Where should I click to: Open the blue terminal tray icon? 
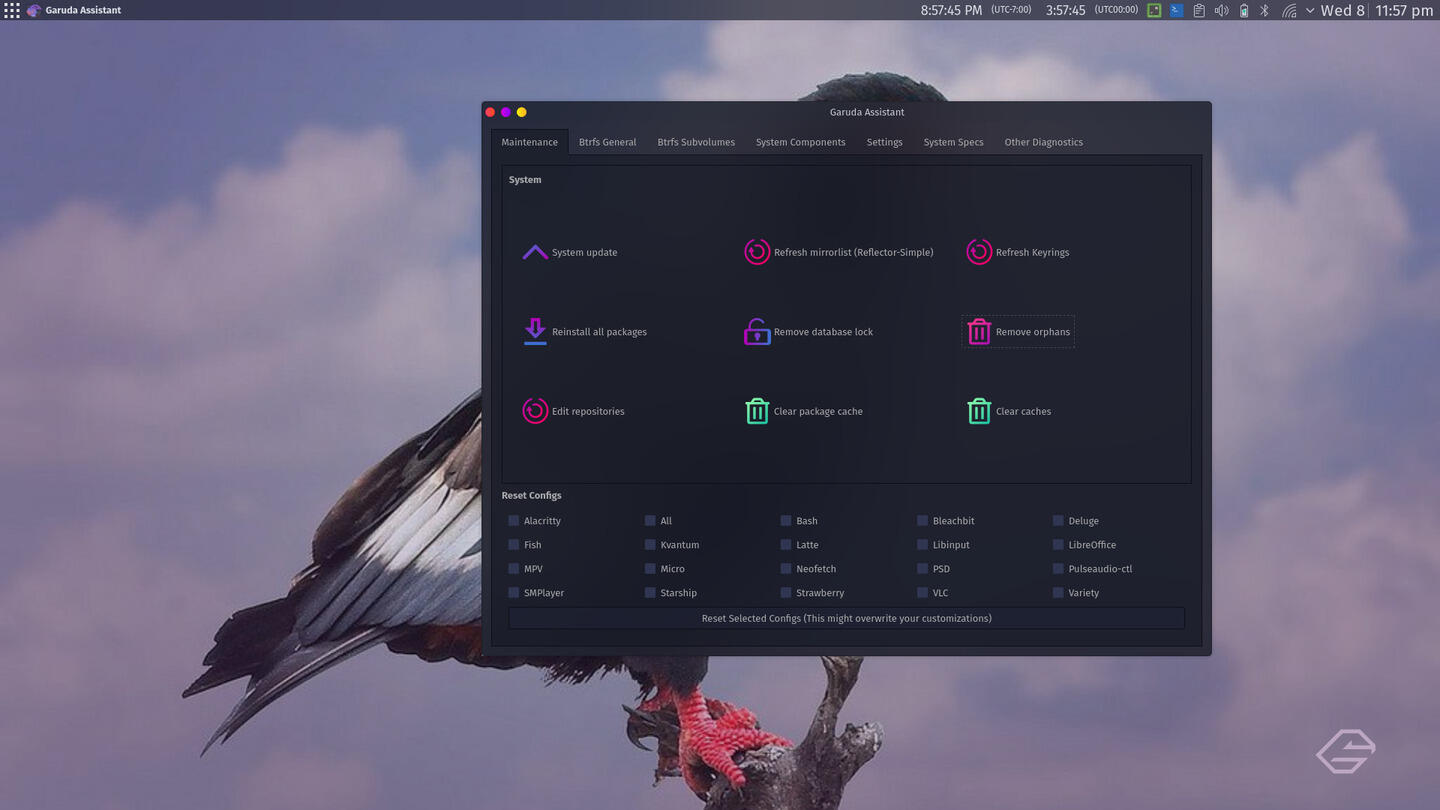click(1176, 10)
